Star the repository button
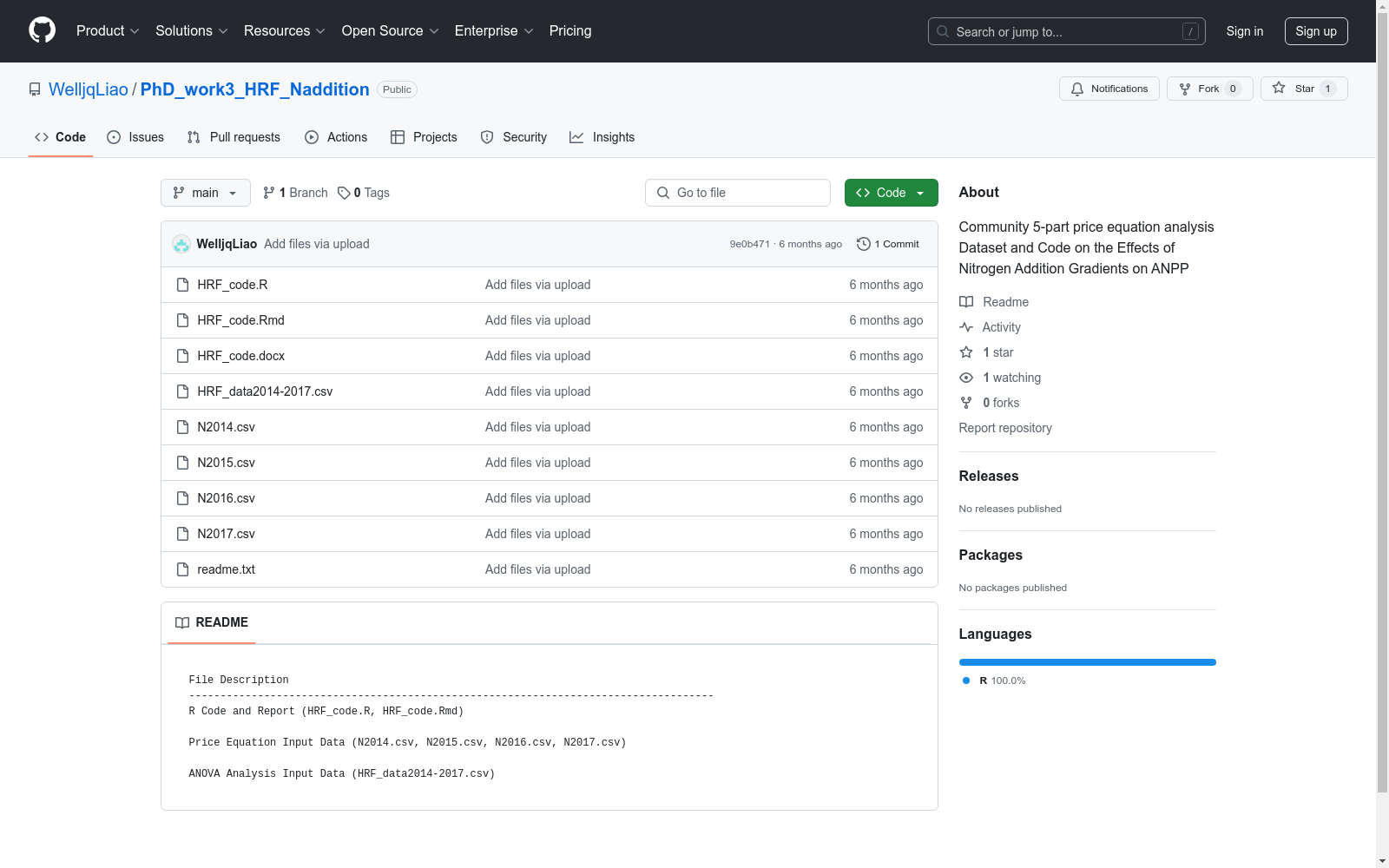Image resolution: width=1389 pixels, height=868 pixels. click(1304, 89)
